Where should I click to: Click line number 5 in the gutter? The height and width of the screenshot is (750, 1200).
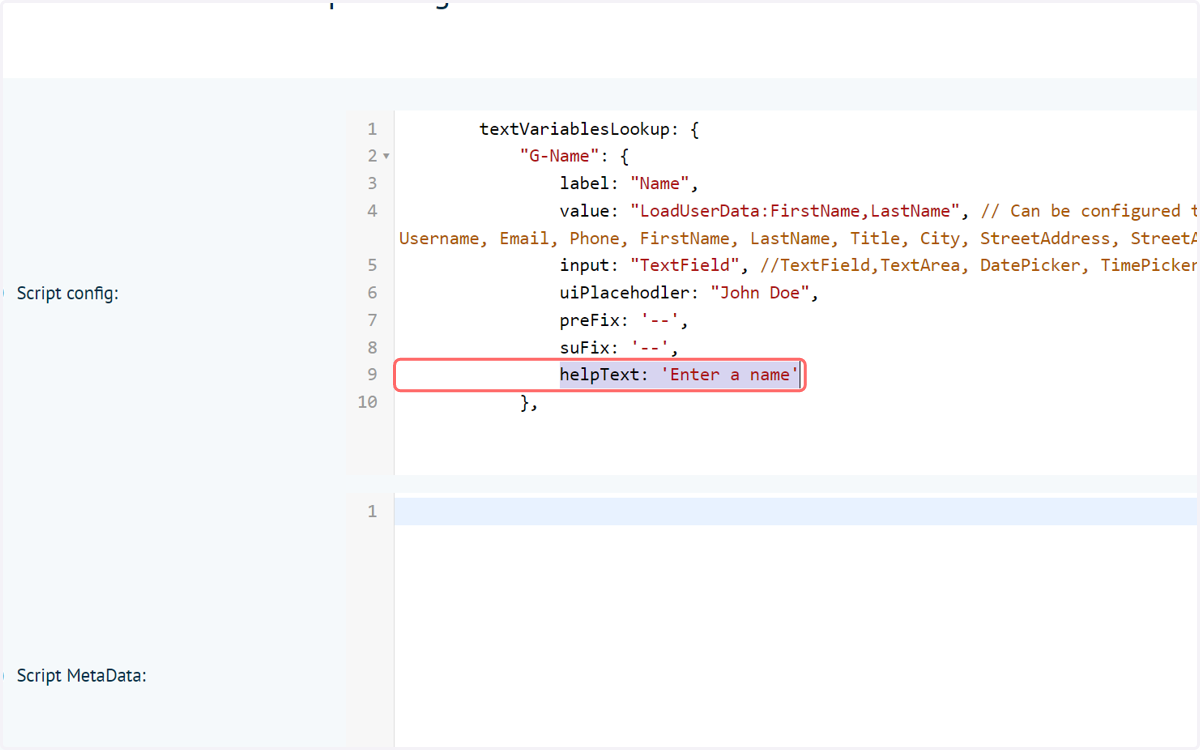click(x=372, y=265)
